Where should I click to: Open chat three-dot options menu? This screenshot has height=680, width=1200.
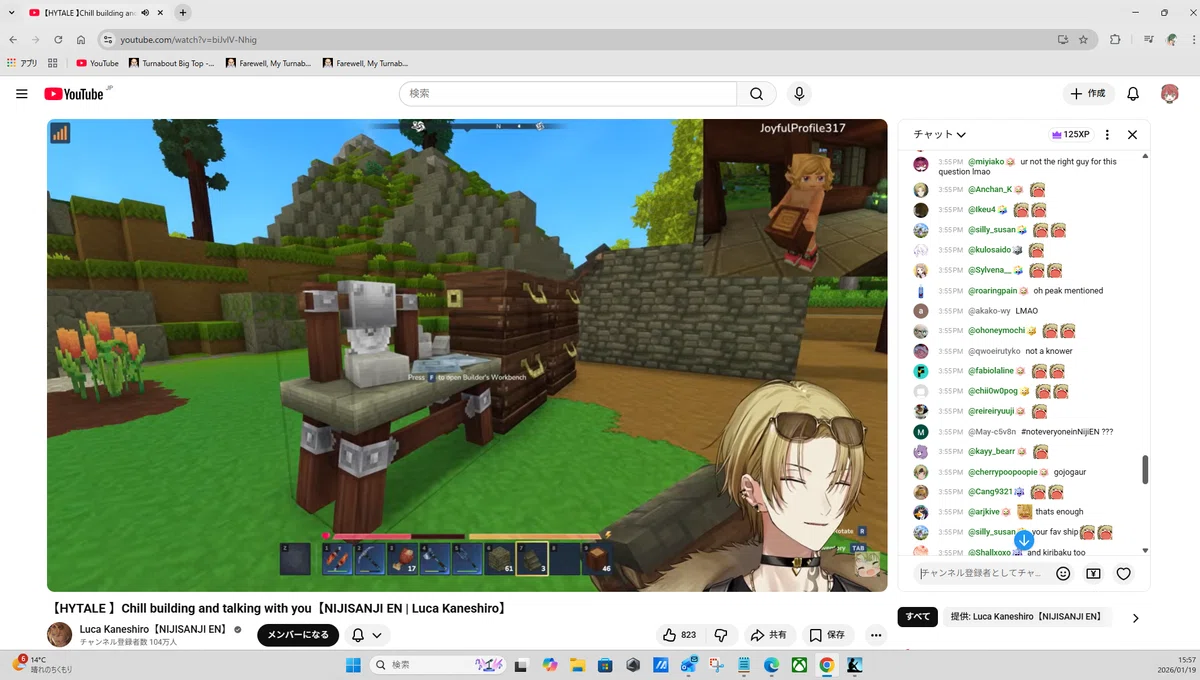point(1107,134)
